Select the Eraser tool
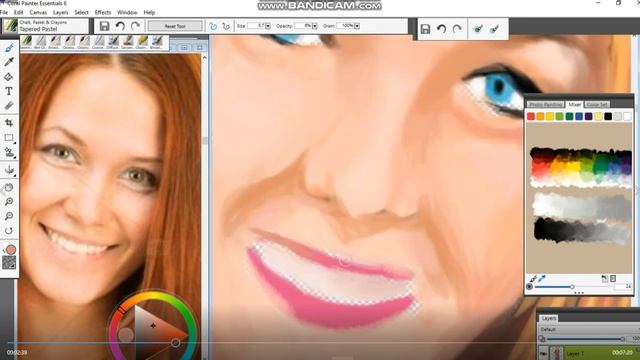640x360 pixels. click(9, 106)
